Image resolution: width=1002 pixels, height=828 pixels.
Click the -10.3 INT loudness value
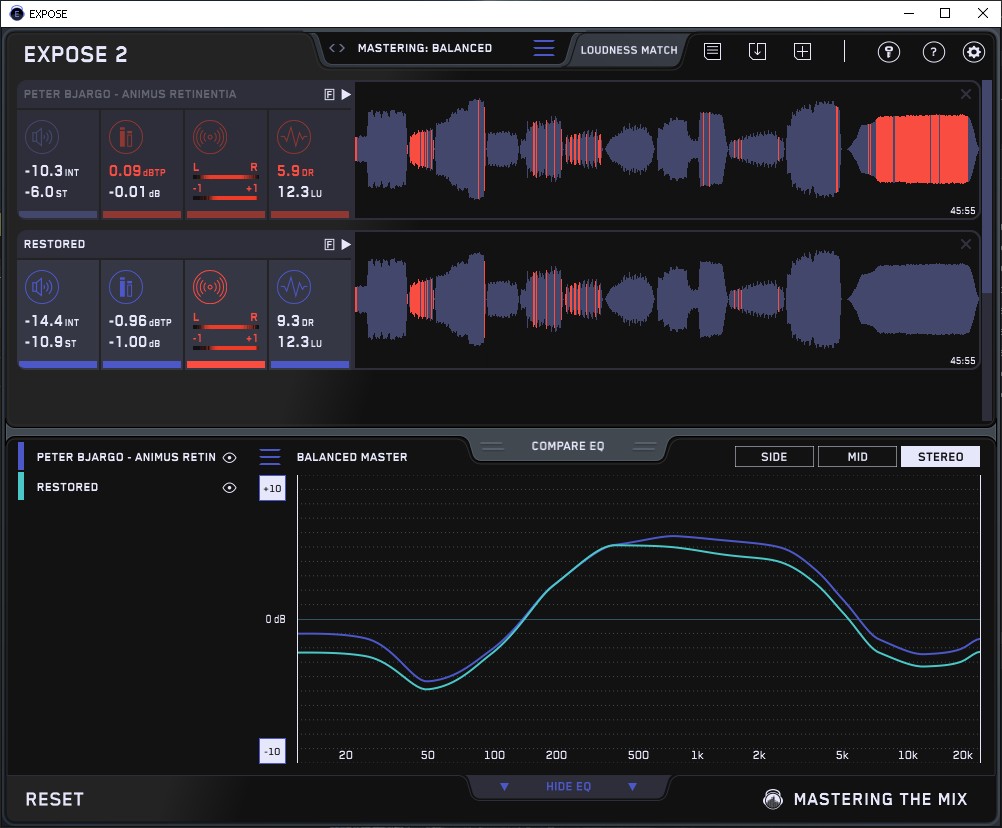pos(52,171)
